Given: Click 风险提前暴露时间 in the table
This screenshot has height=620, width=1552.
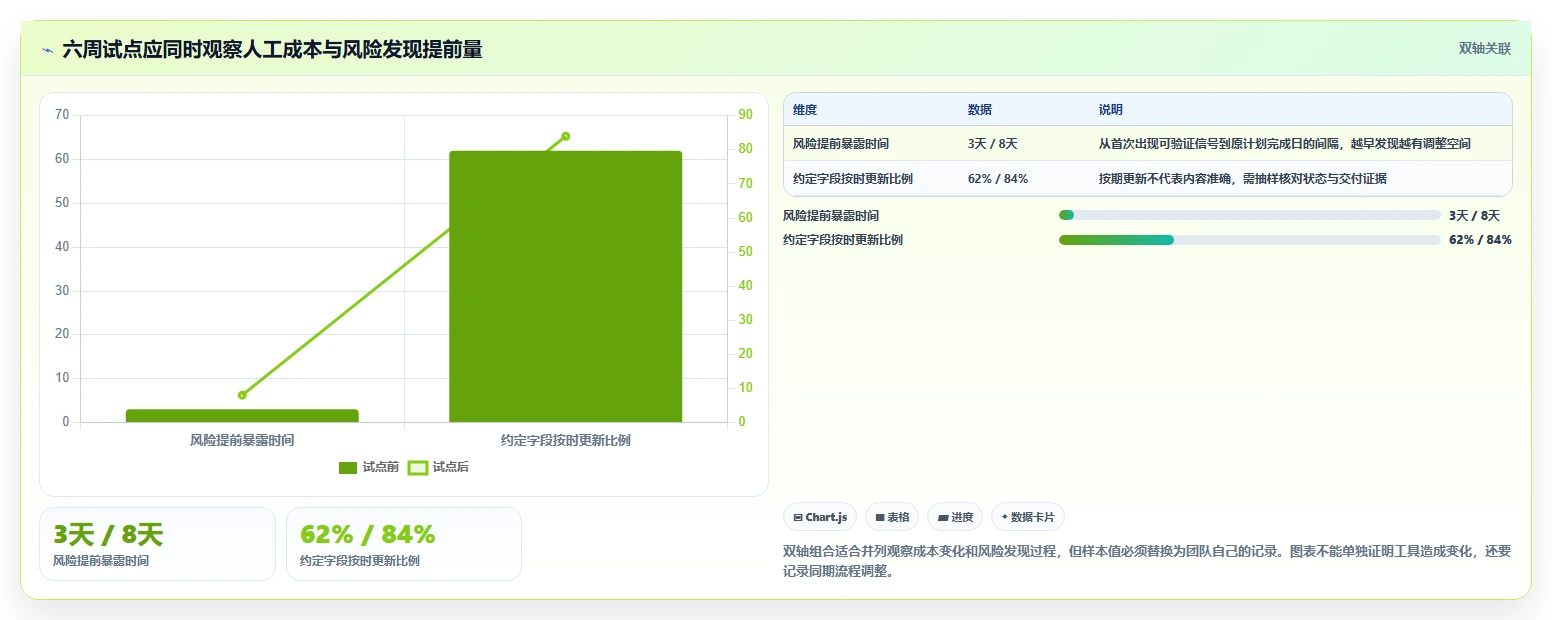Looking at the screenshot, I should [x=841, y=144].
